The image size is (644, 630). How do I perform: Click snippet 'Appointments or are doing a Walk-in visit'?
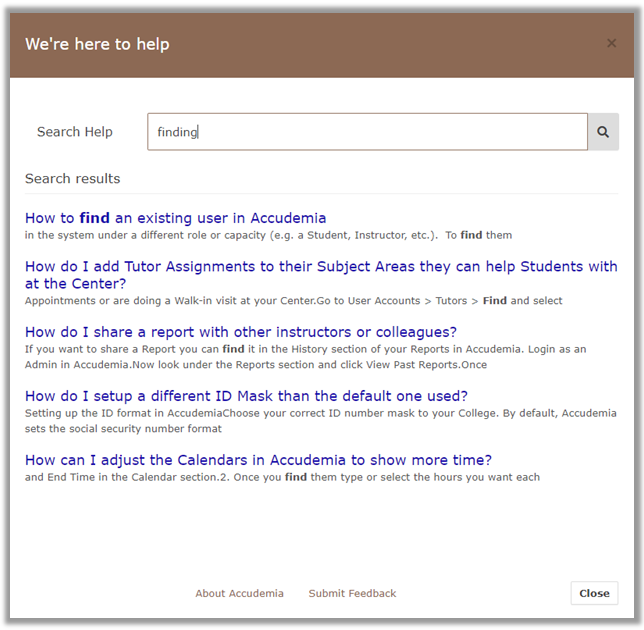[x=294, y=301]
